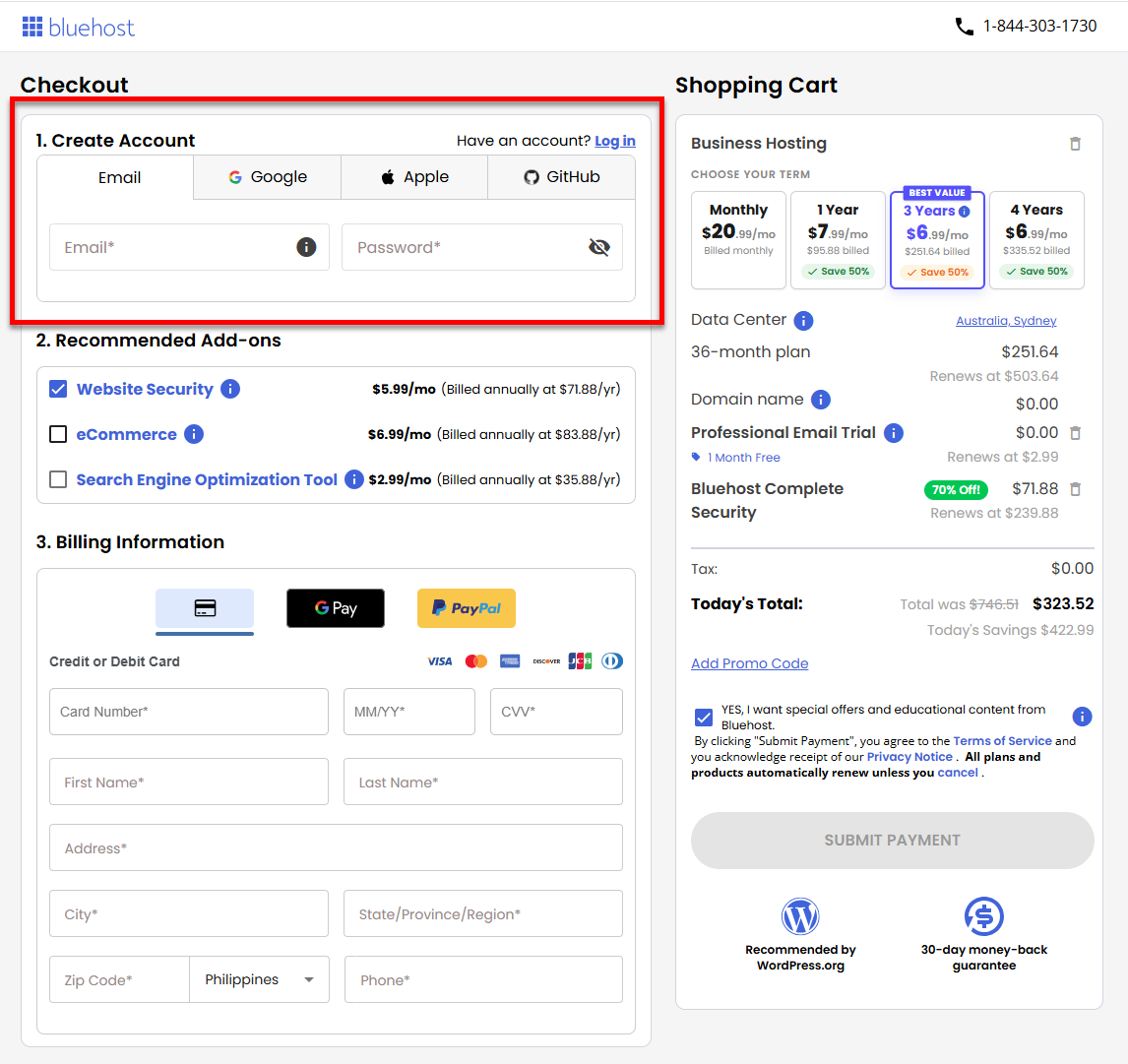This screenshot has height=1064, width=1128.
Task: Check Search Engine Optimization Tool add-on
Action: point(58,480)
